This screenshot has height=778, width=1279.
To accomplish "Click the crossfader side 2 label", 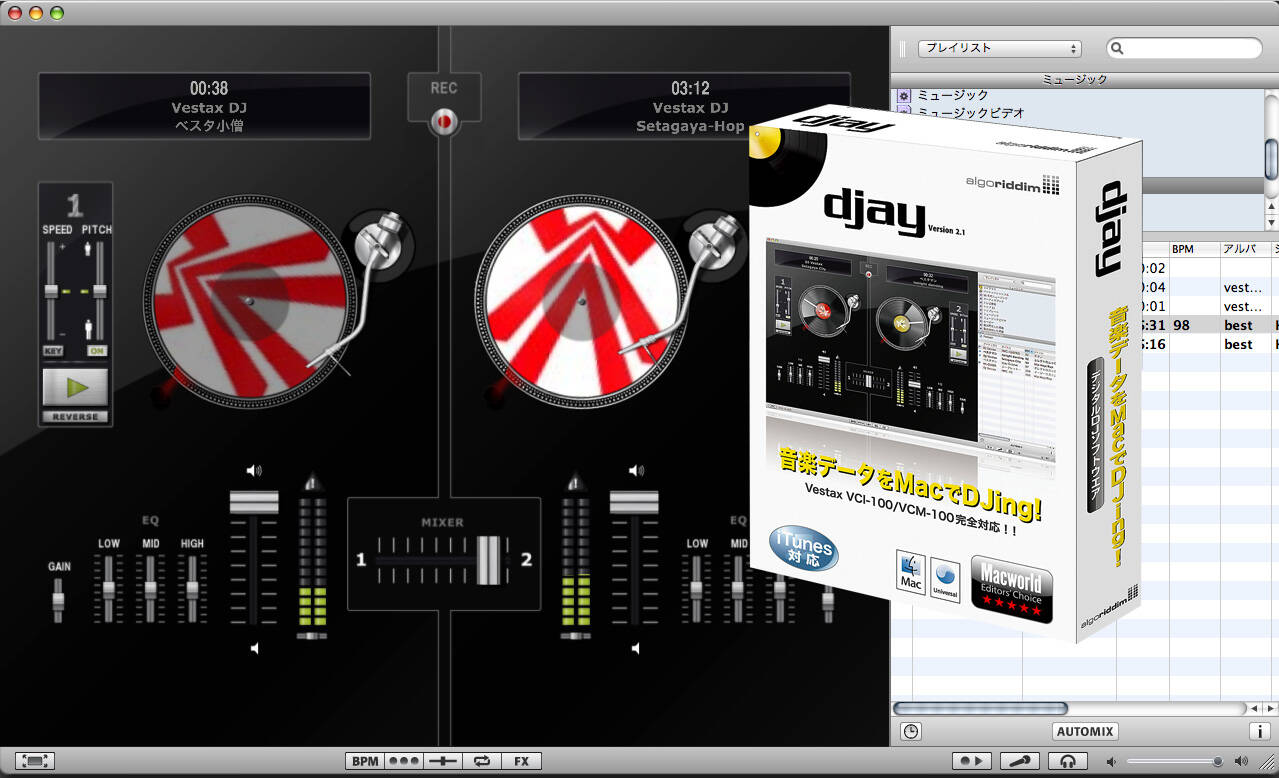I will point(526,559).
